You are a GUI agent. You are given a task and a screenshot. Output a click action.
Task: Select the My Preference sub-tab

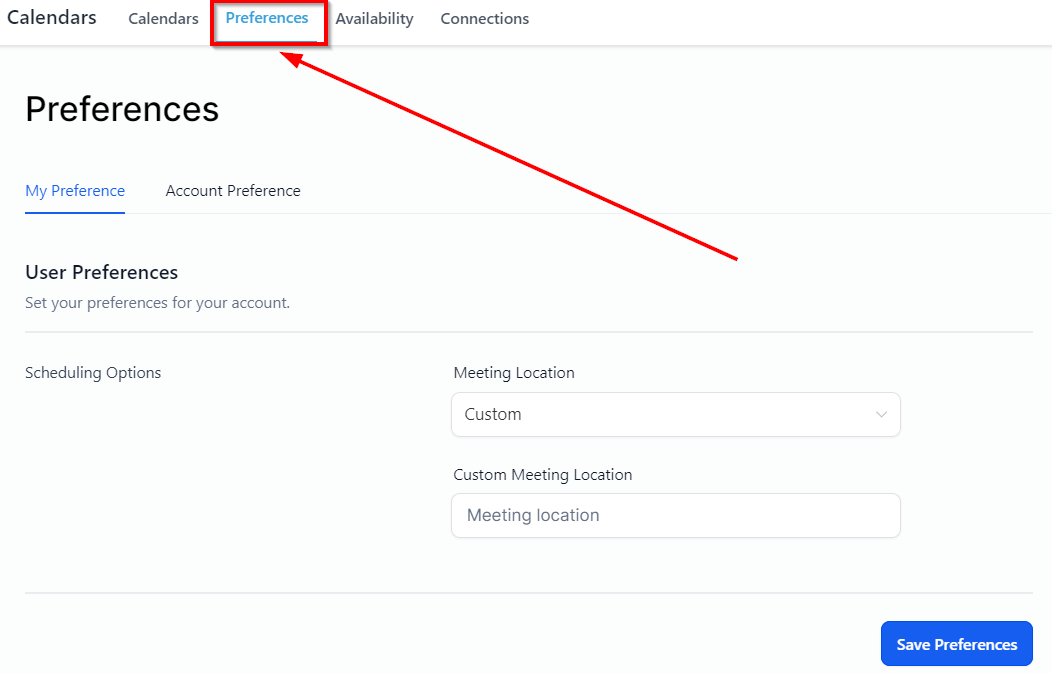pos(75,191)
